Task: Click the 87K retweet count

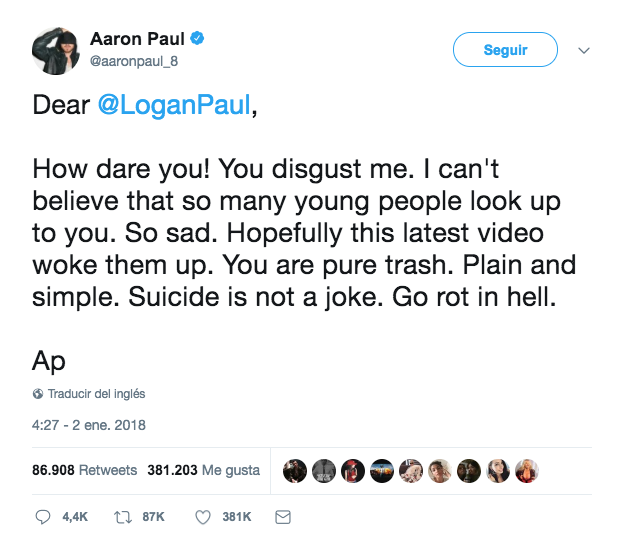Action: pyautogui.click(x=154, y=517)
